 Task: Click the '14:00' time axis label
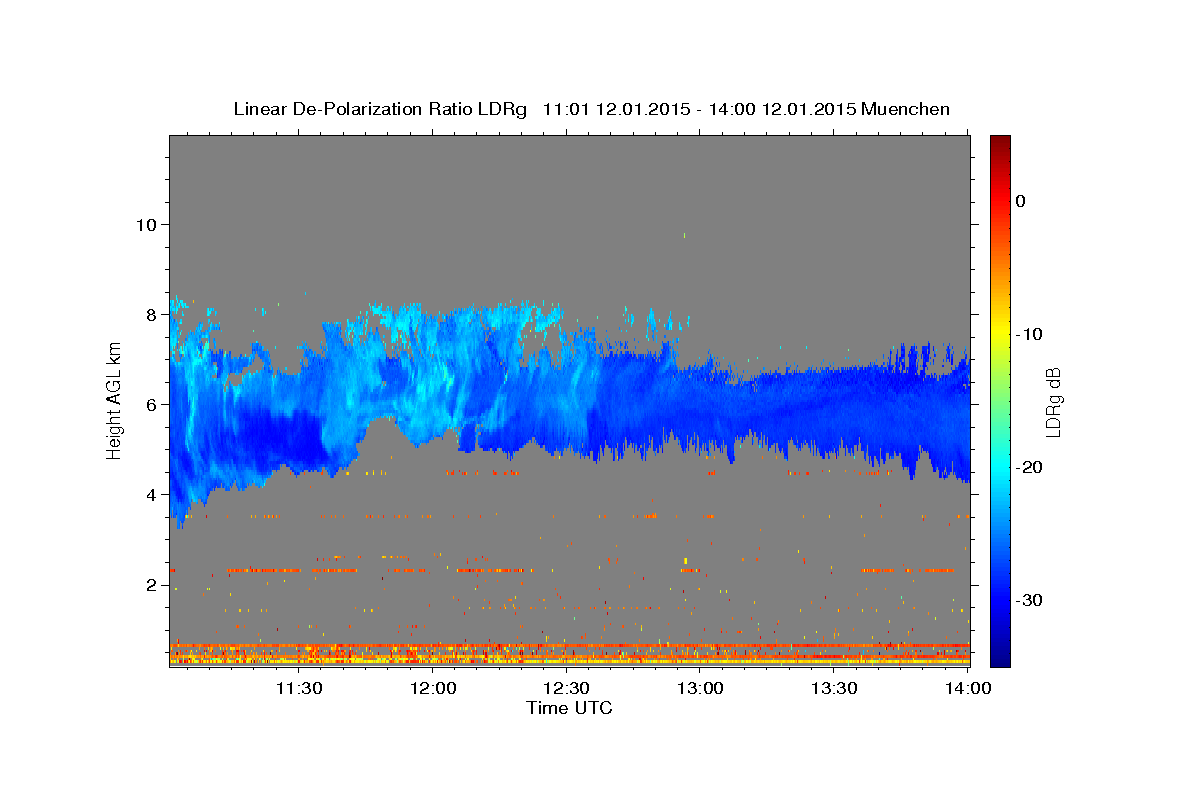[968, 688]
